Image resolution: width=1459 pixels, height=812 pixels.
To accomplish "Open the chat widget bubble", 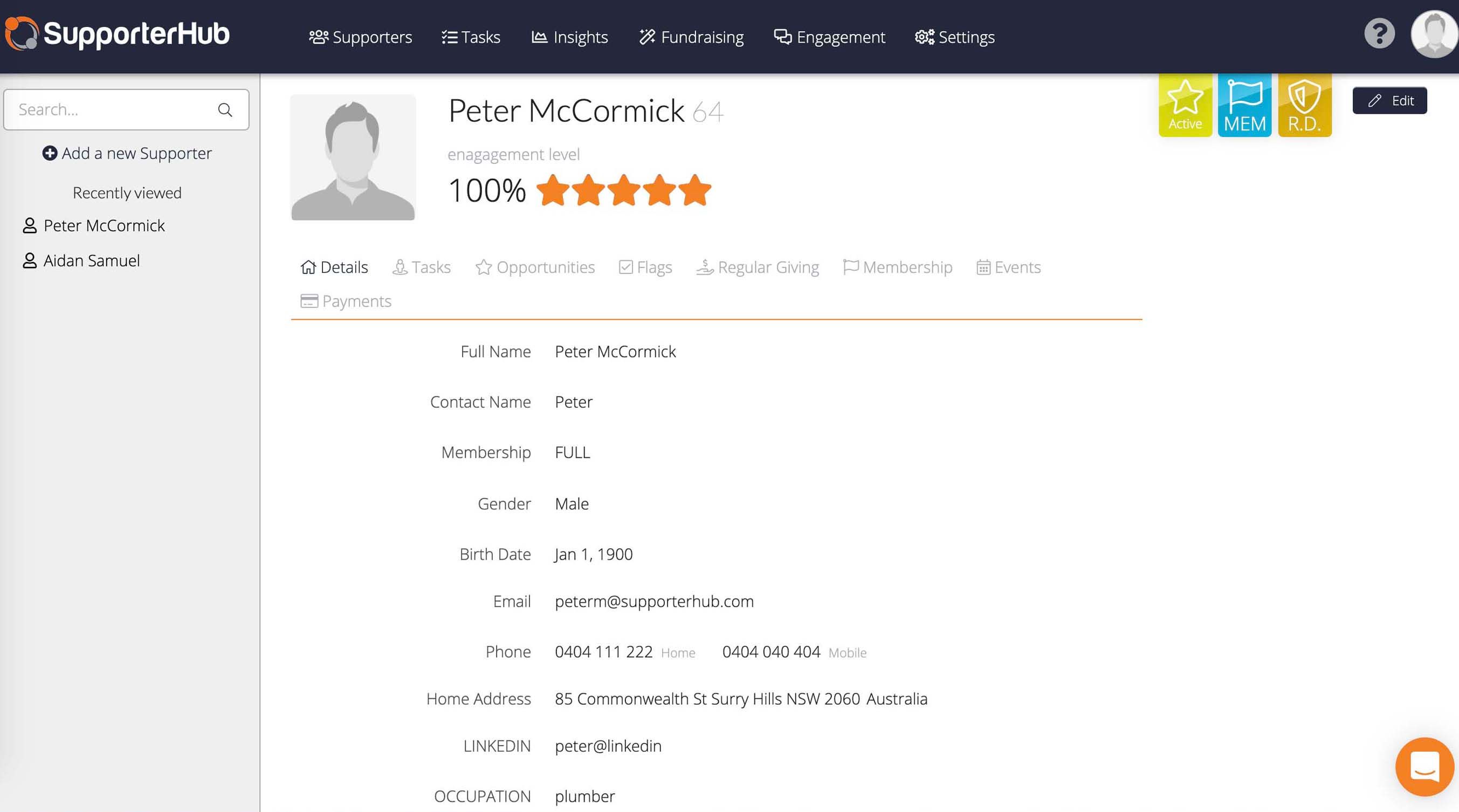I will click(1424, 766).
